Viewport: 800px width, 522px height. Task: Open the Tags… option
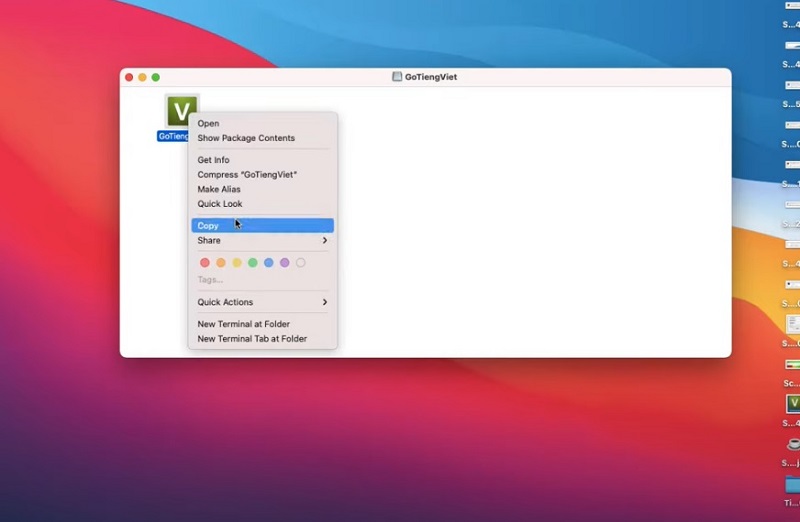point(210,280)
